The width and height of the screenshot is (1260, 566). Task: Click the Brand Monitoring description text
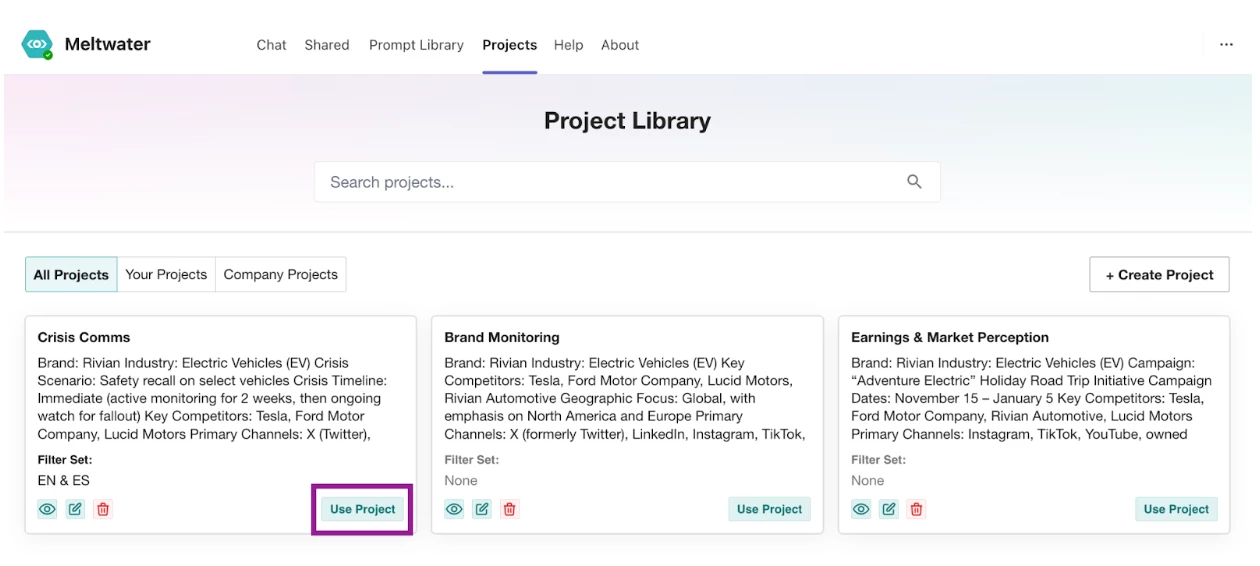(625, 398)
